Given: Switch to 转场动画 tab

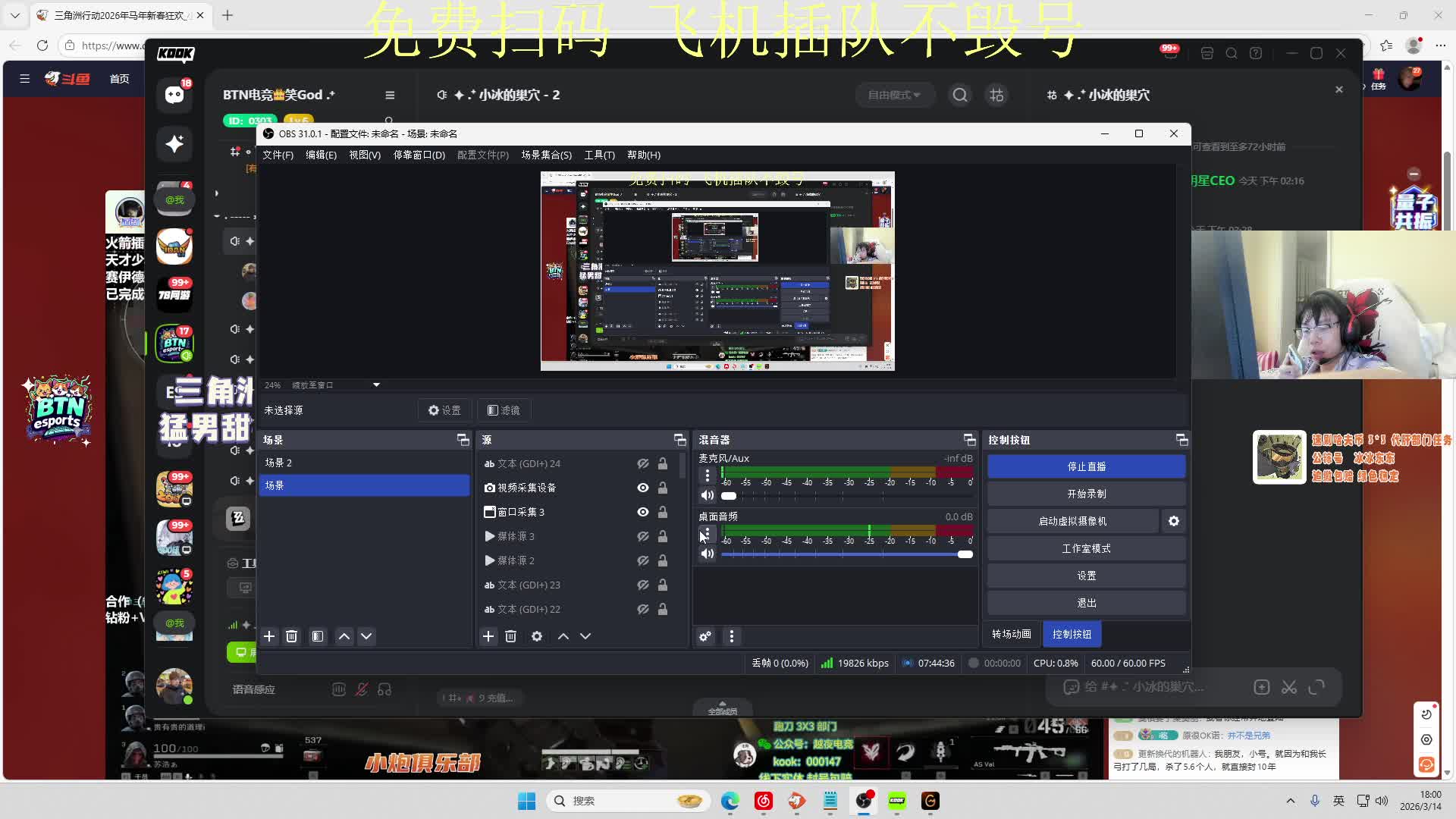Looking at the screenshot, I should tap(1011, 634).
